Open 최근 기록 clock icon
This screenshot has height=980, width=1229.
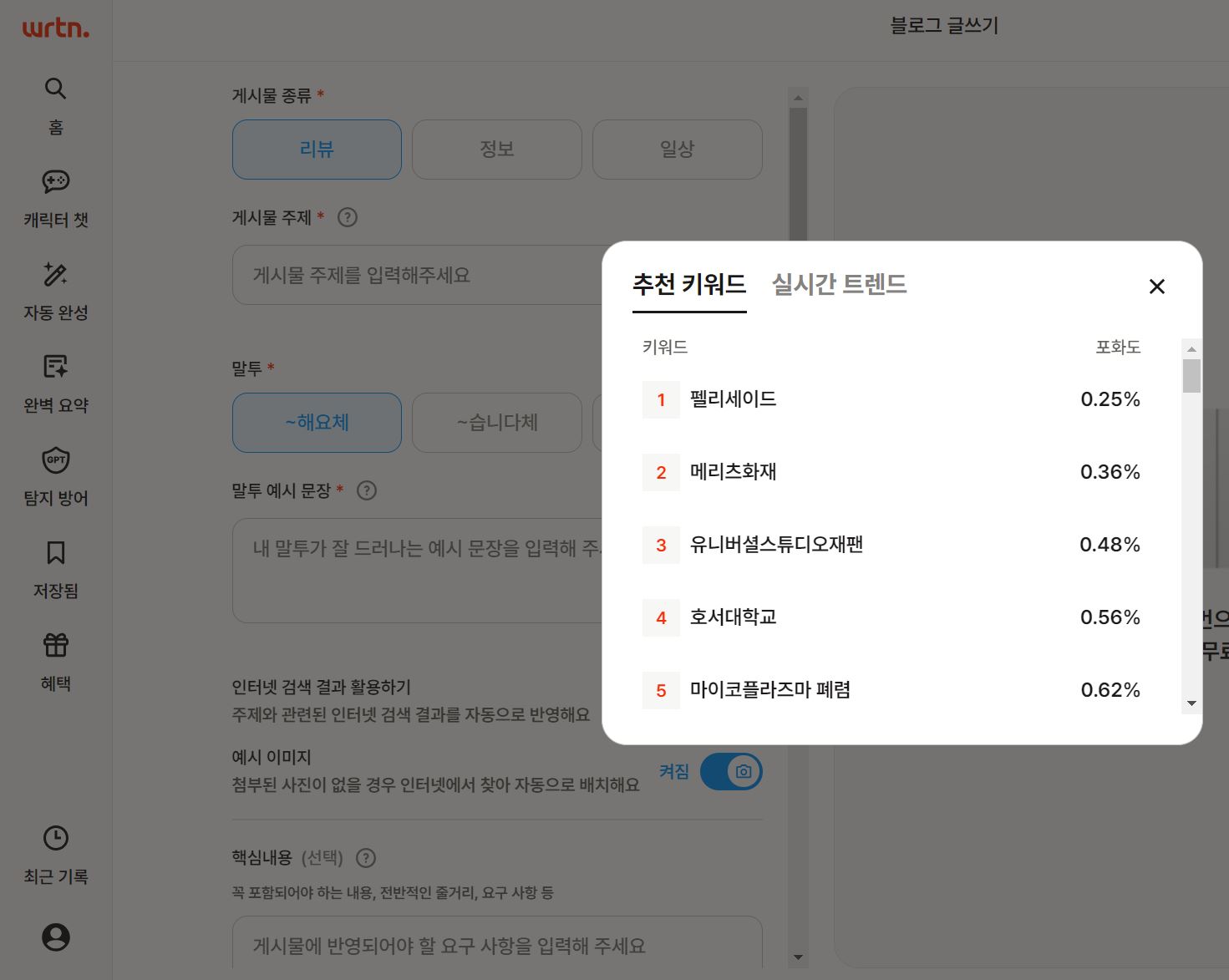coord(55,838)
